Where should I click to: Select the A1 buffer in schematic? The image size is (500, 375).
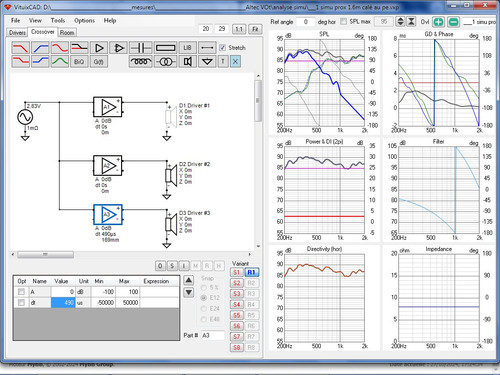[x=108, y=107]
